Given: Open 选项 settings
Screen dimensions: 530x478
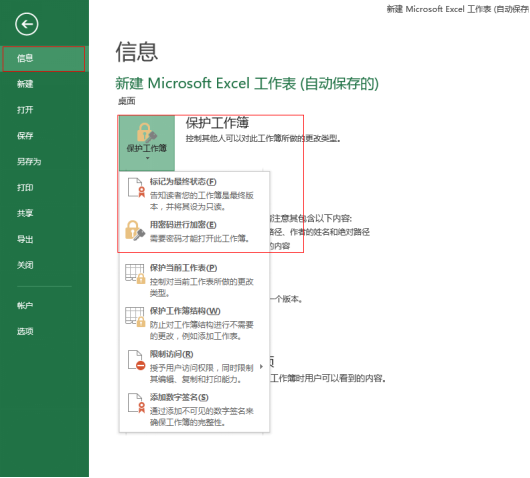Looking at the screenshot, I should point(25,331).
